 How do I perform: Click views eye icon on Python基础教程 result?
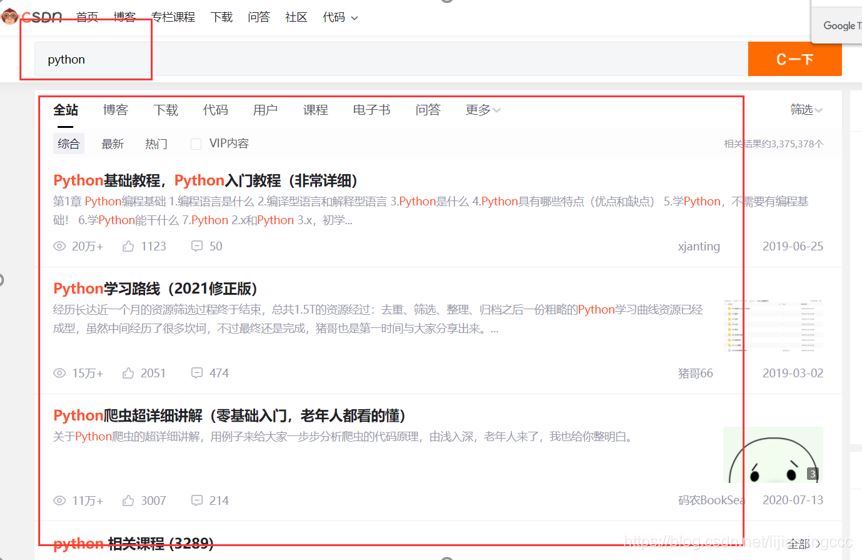[60, 246]
